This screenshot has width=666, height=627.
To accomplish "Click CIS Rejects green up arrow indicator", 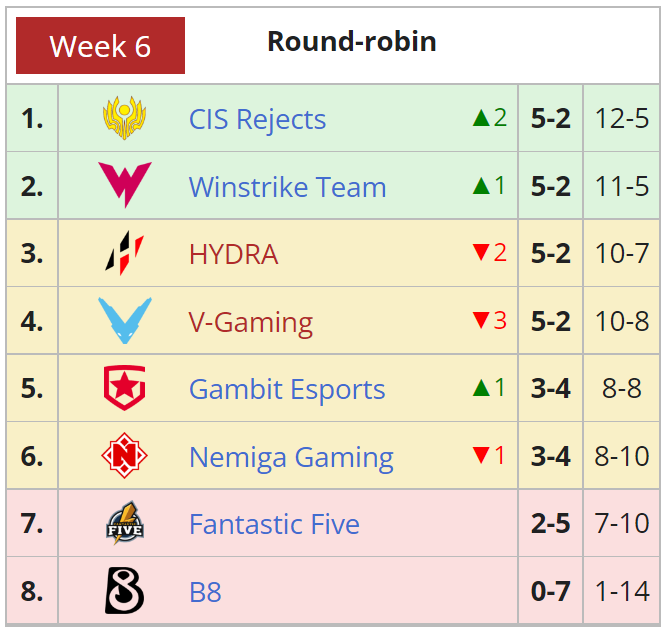I will coord(481,118).
